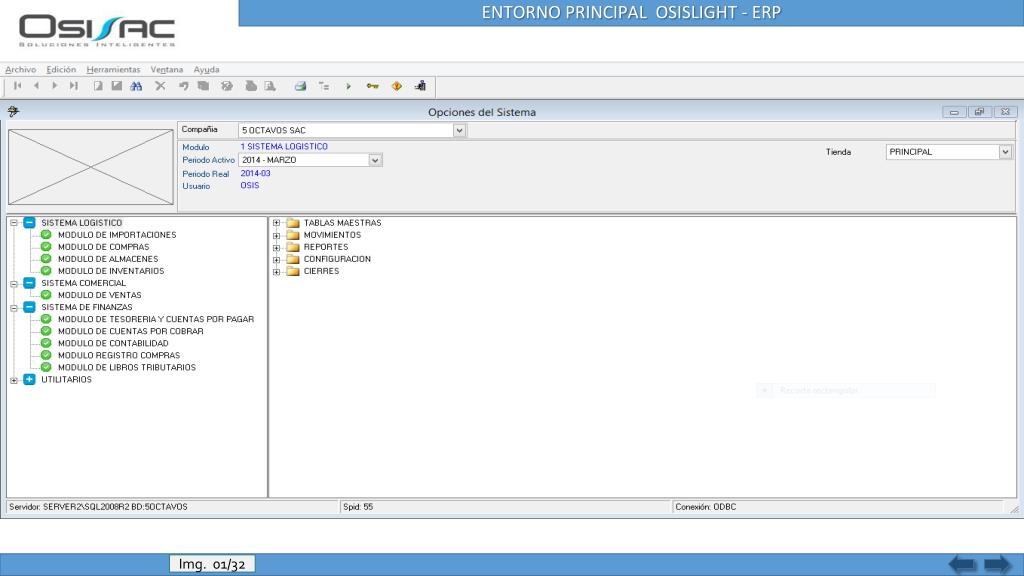Click the MOVIMIENTOS folder icon
This screenshot has width=1024, height=576.
tap(293, 235)
